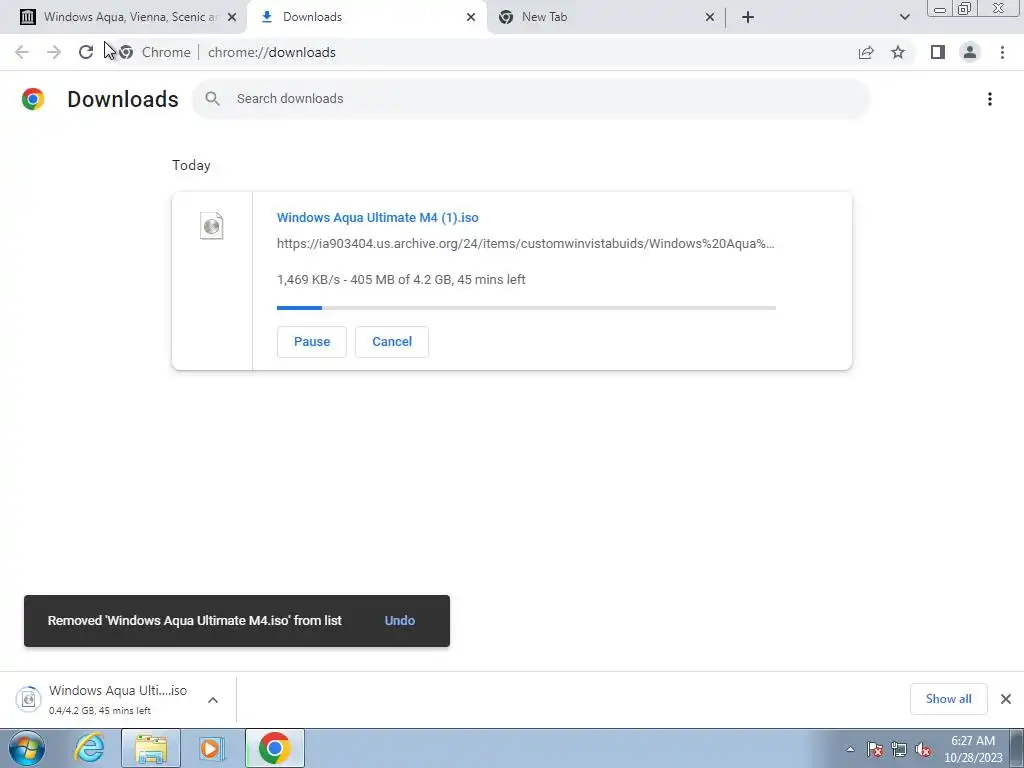Click the removed from list notification text
The image size is (1024, 768).
(x=195, y=620)
